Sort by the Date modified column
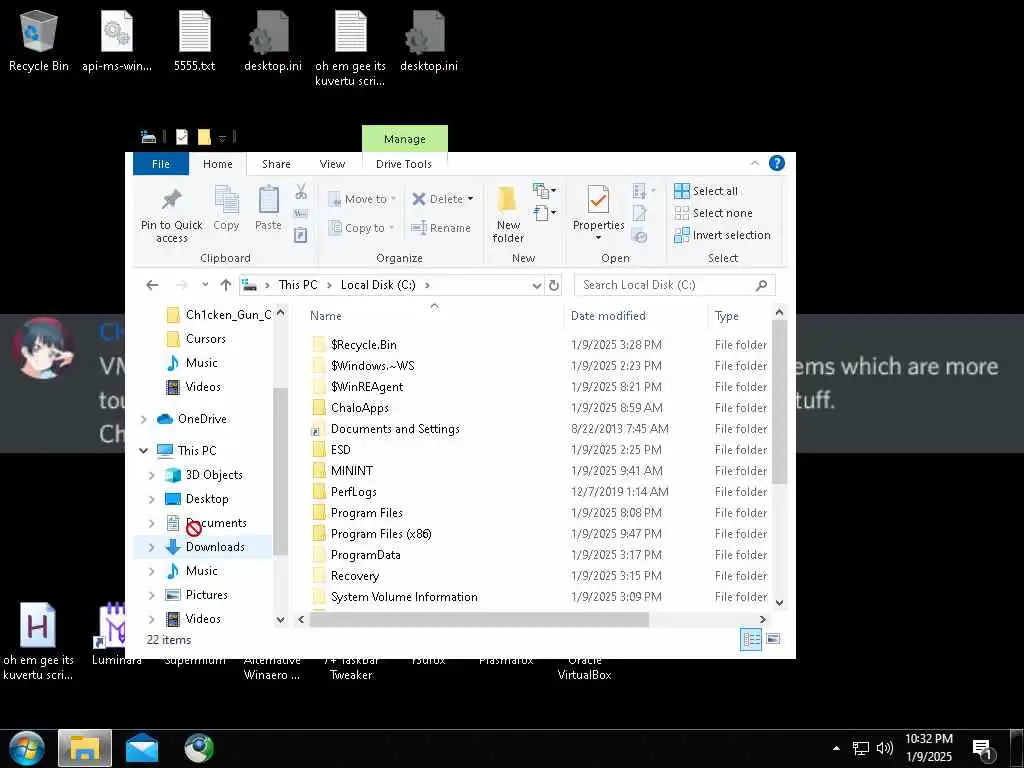 point(608,316)
